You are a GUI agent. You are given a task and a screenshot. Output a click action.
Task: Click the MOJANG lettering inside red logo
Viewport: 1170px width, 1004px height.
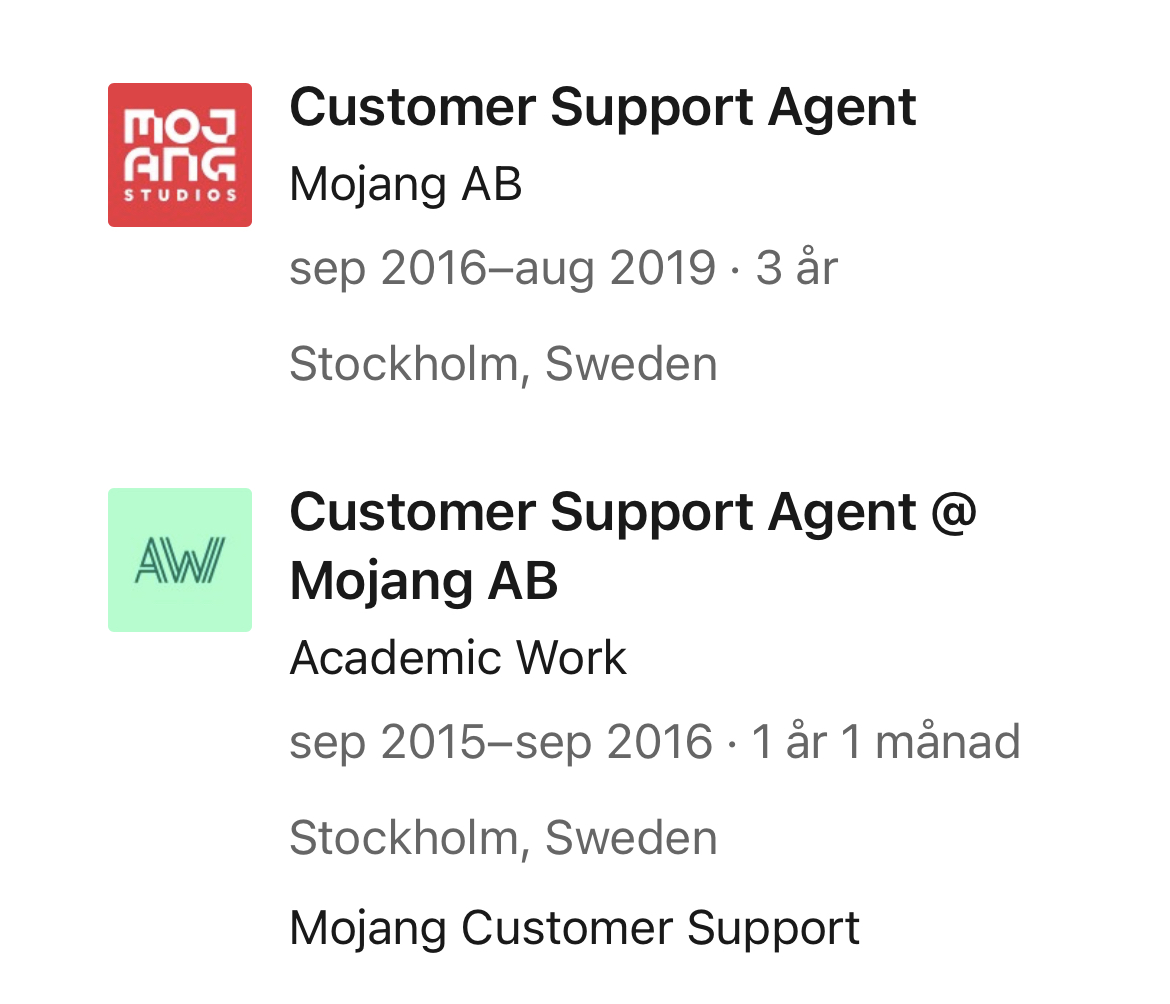tap(180, 145)
